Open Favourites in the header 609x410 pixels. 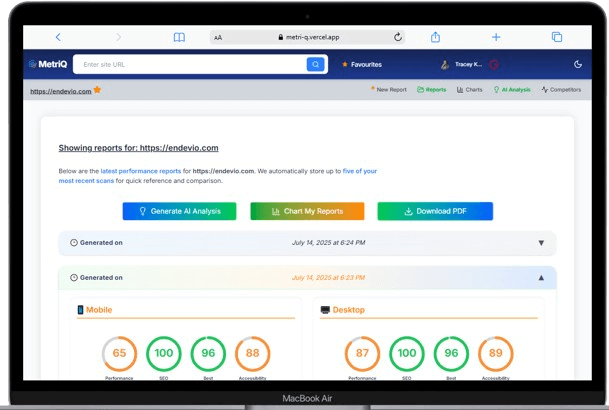click(x=362, y=64)
